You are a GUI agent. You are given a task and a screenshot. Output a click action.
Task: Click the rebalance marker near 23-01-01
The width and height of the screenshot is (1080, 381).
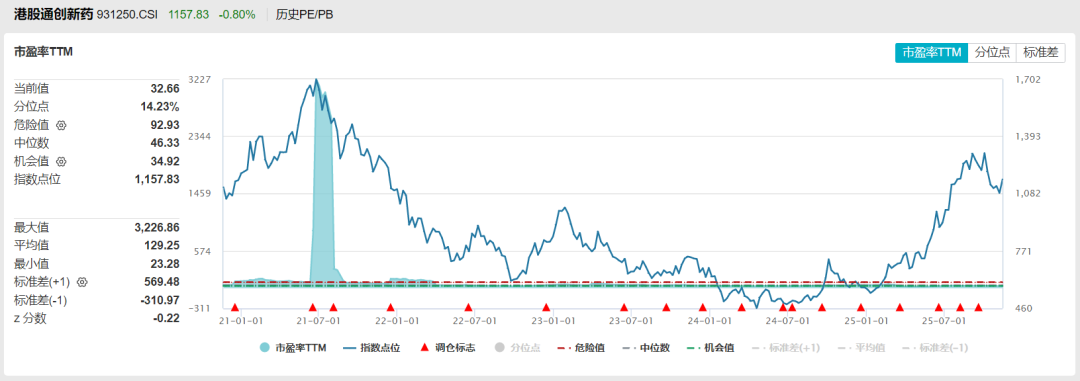tap(546, 307)
